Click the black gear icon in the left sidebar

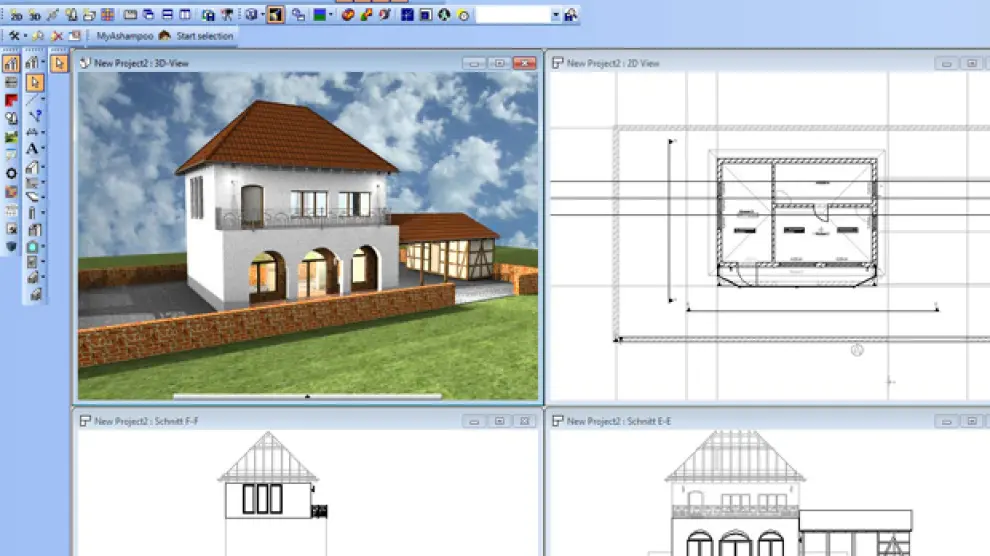[x=12, y=173]
